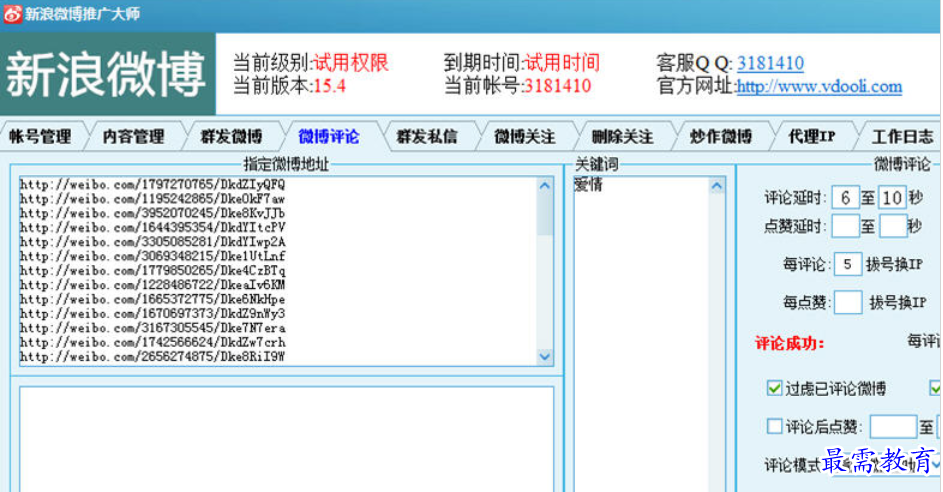The image size is (943, 492).
Task: Click the red 评论成功 status label
Action: point(790,343)
